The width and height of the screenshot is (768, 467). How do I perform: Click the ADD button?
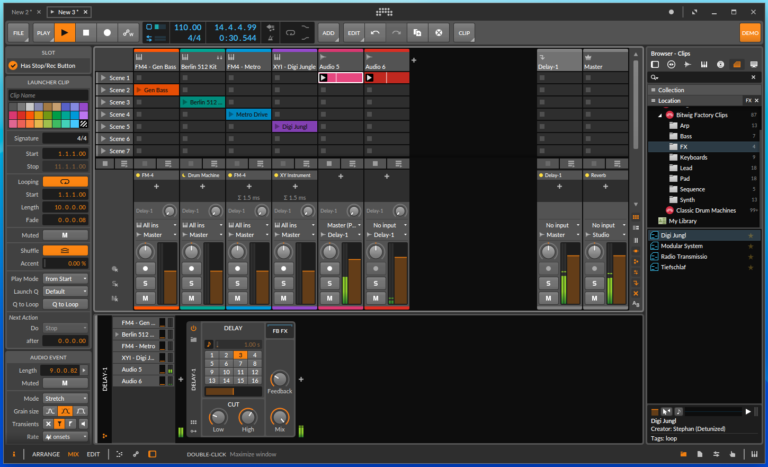point(328,33)
